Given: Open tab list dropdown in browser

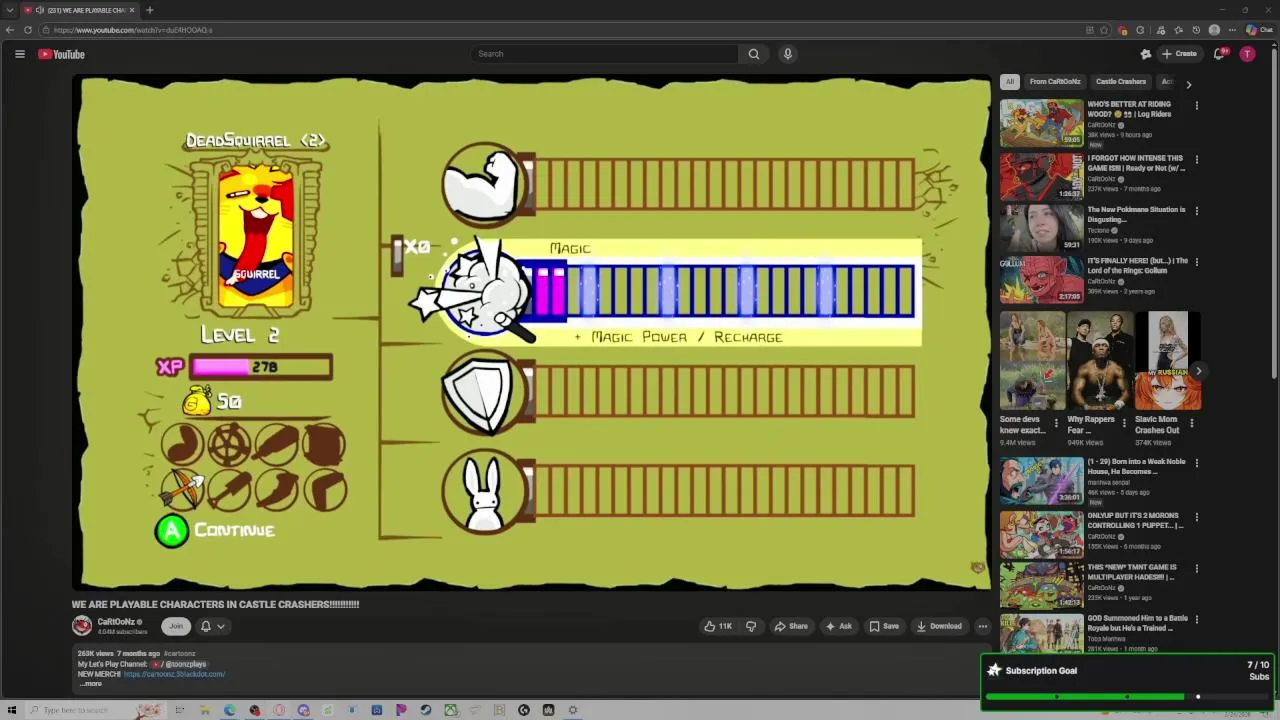Looking at the screenshot, I should pos(9,10).
